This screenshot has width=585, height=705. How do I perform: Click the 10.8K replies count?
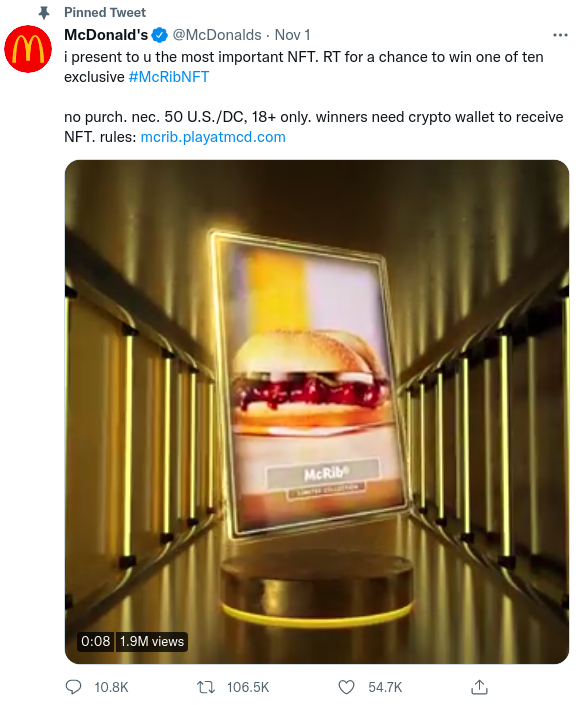(x=111, y=687)
